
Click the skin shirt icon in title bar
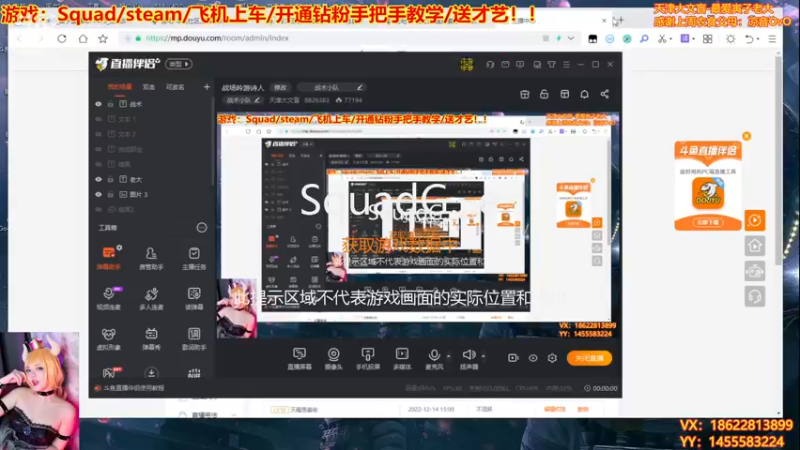point(552,64)
